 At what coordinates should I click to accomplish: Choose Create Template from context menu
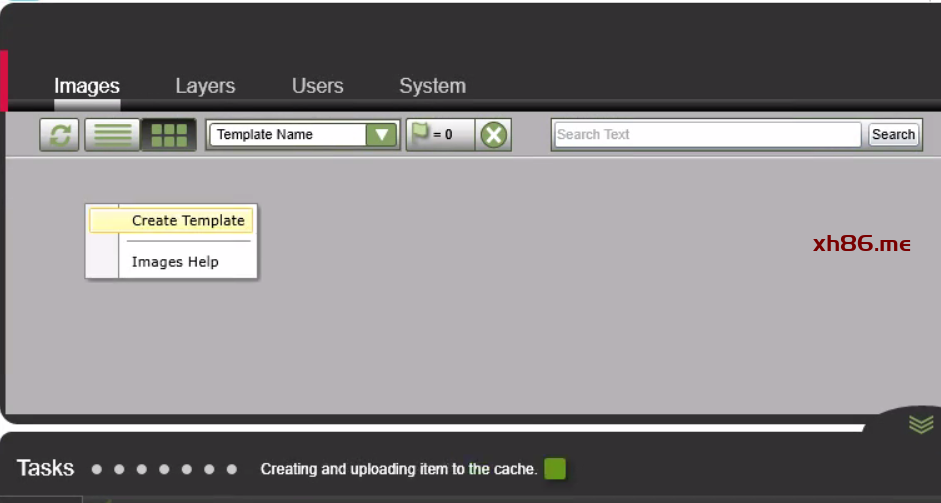coord(187,220)
